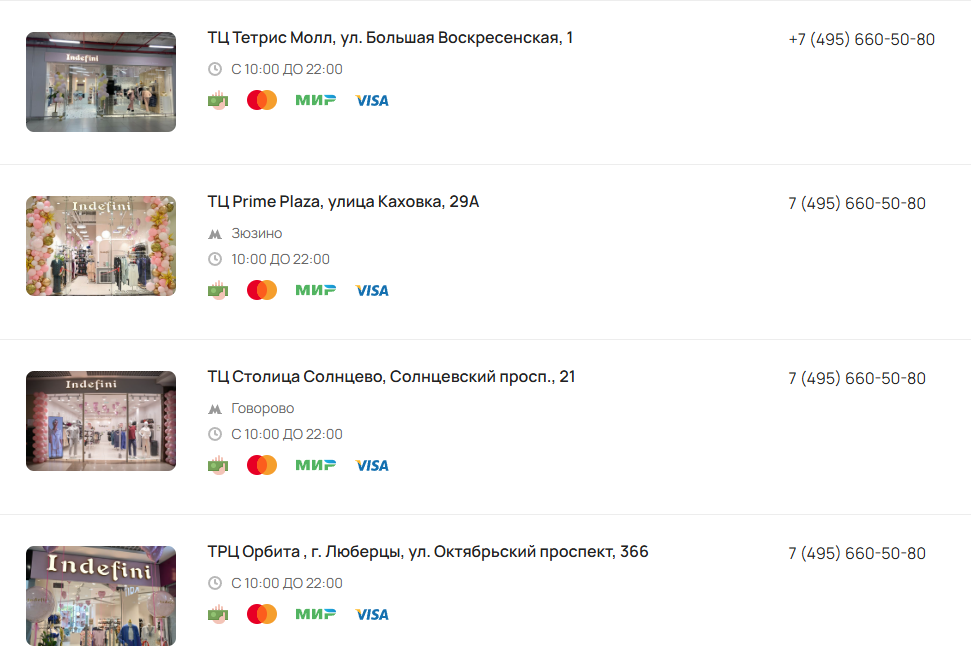Click the Visa icon for Тетрис Молл store
The height and width of the screenshot is (667, 971).
coord(372,100)
